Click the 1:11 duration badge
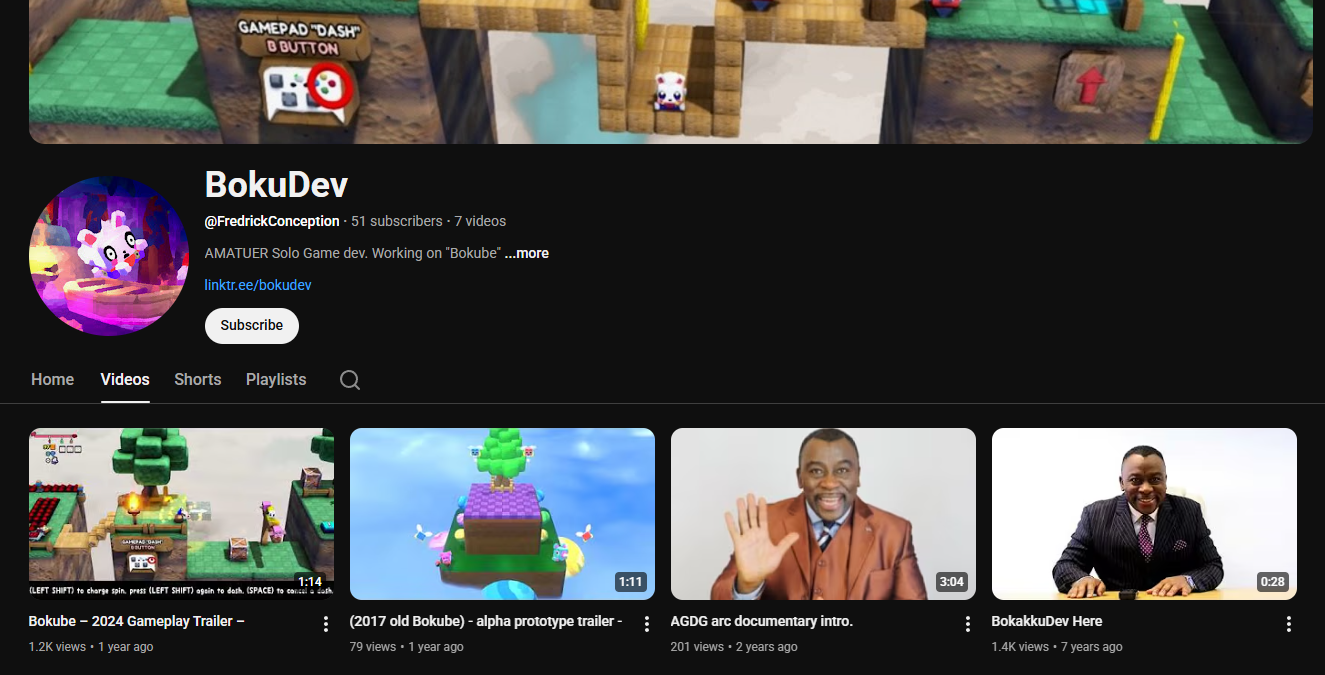 point(631,582)
